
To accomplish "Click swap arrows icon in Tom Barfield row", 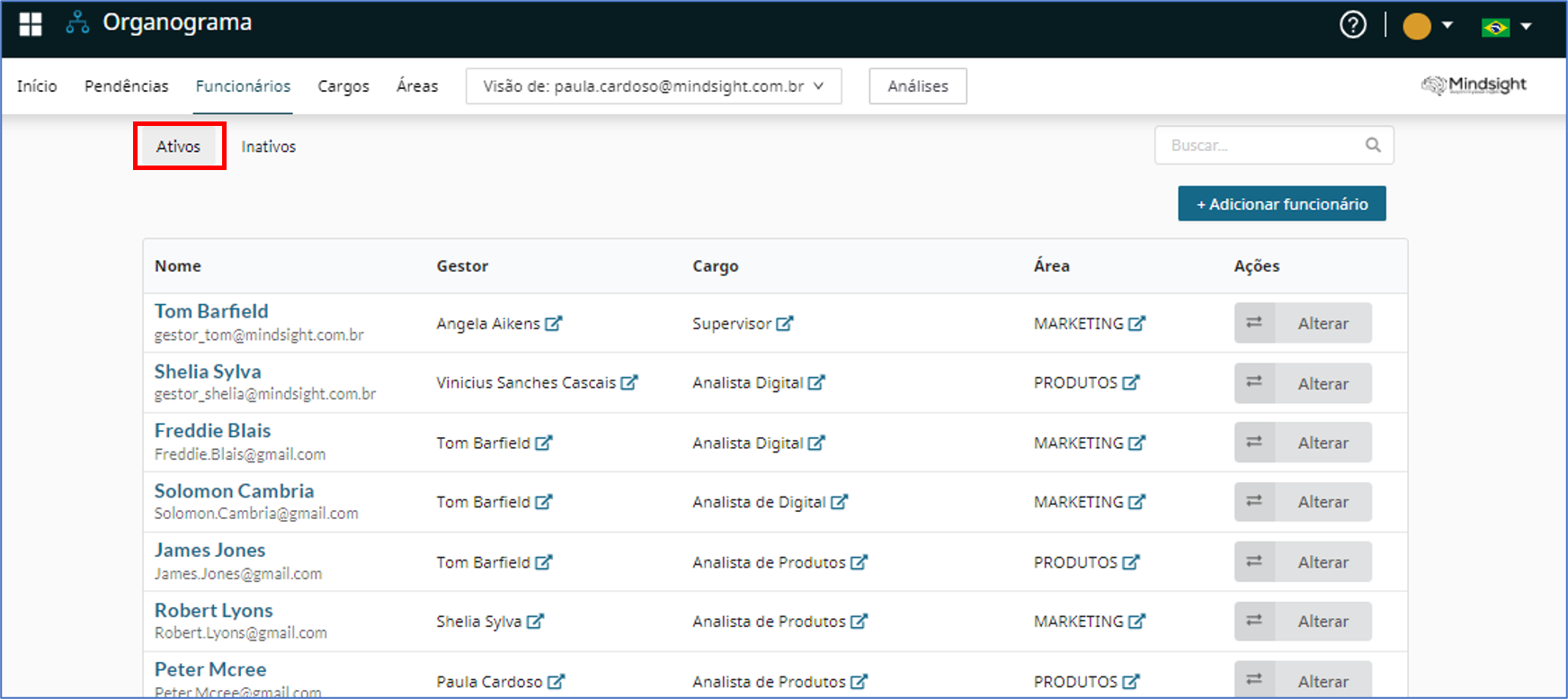I will coord(1254,322).
